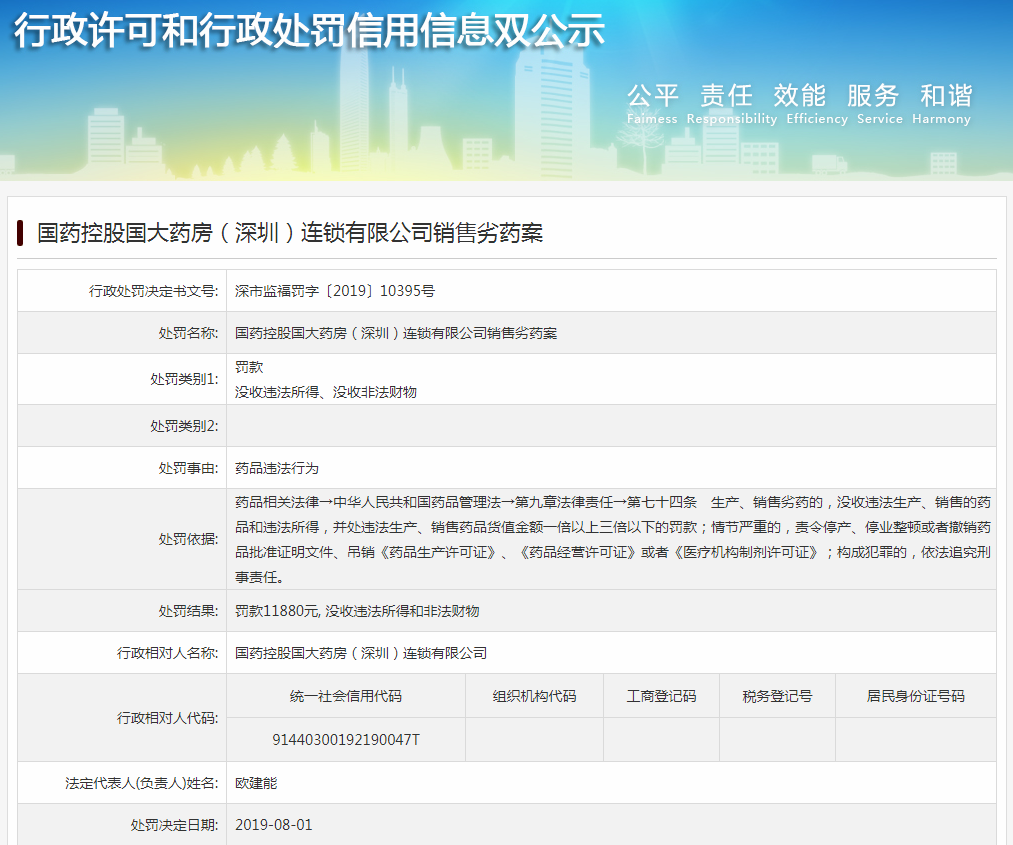Click the 处罚依据 label
Viewport: 1013px width, 845px height.
coord(188,539)
